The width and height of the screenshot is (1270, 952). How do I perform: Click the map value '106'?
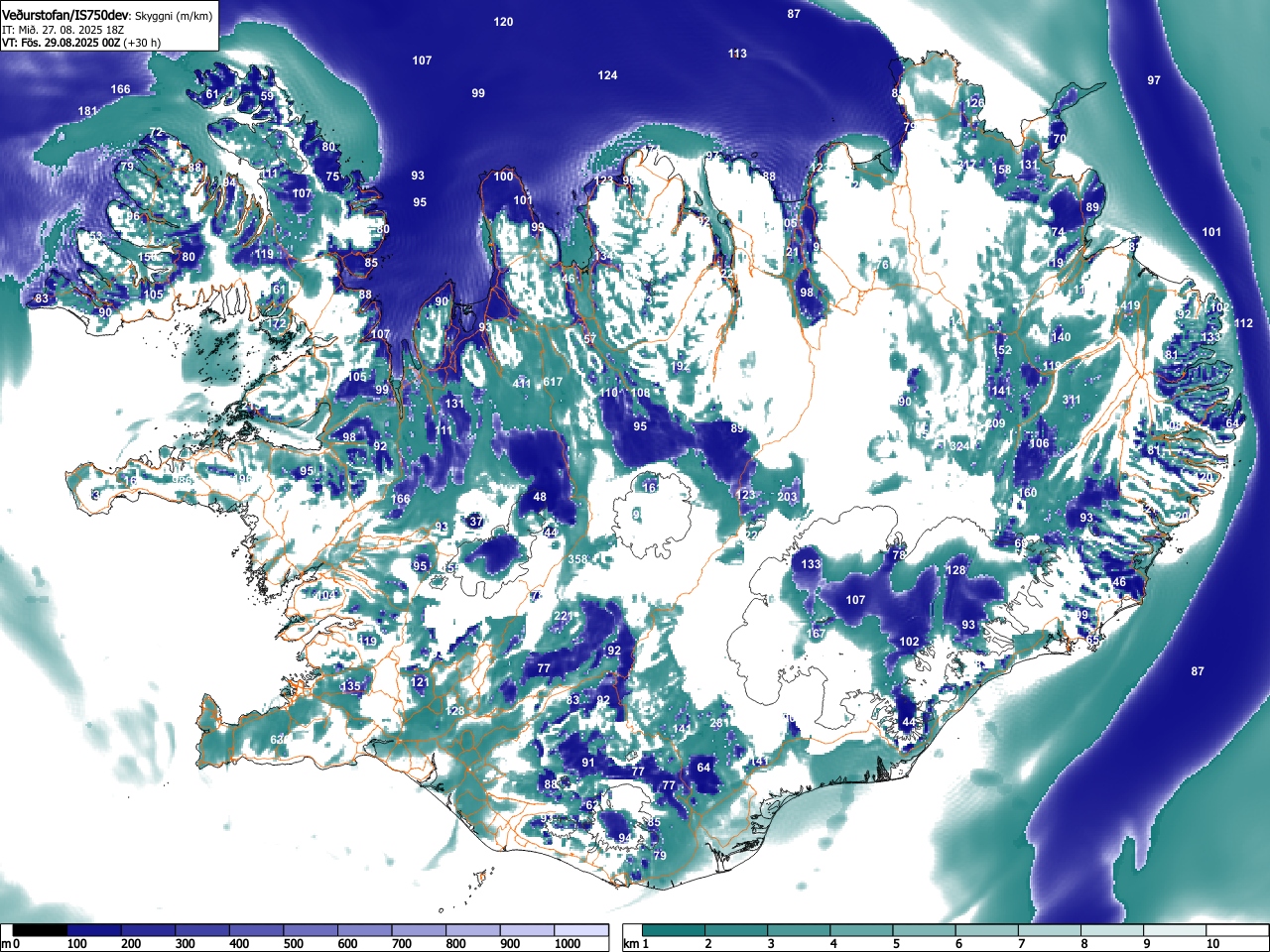click(1039, 444)
